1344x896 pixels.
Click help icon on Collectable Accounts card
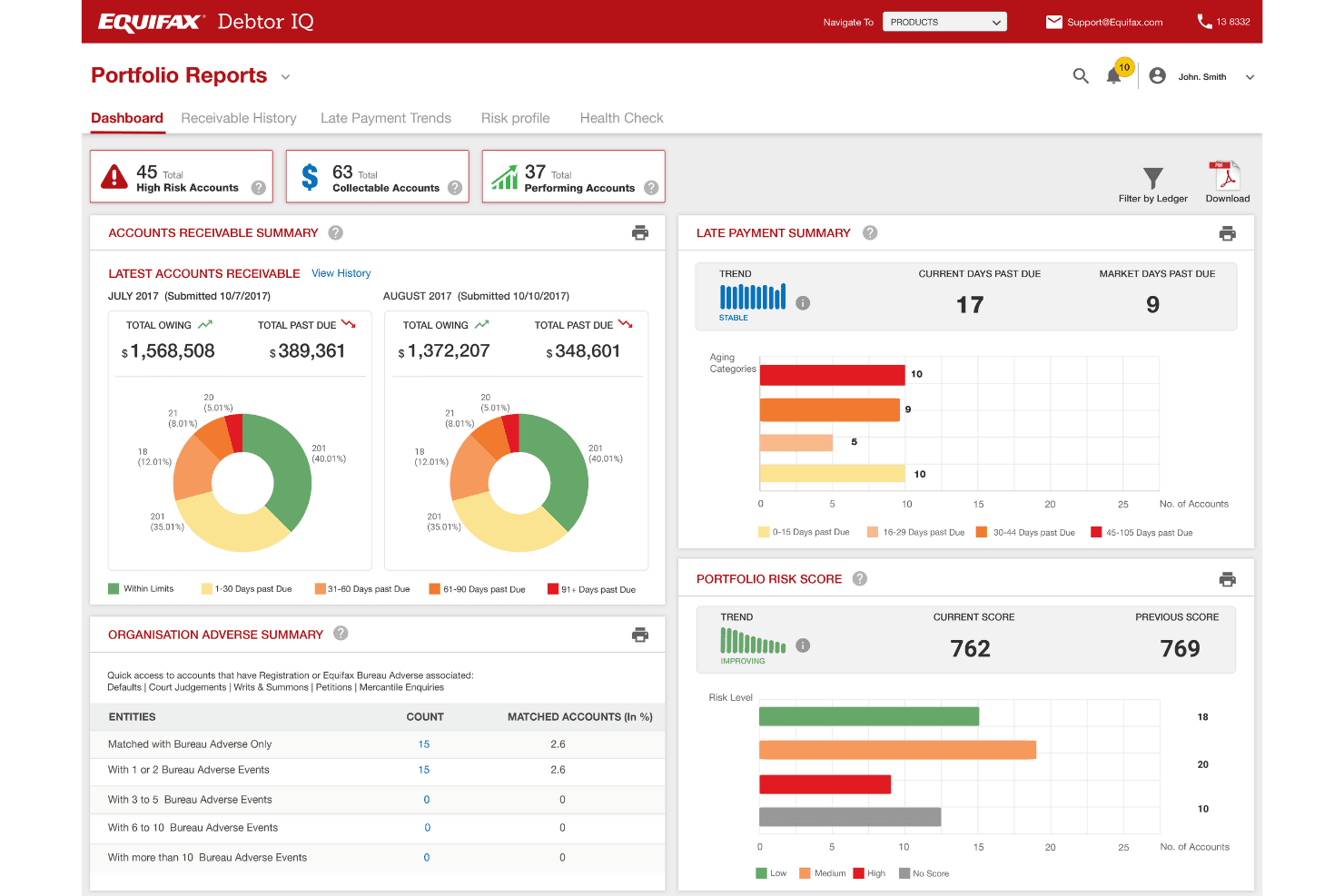click(455, 188)
